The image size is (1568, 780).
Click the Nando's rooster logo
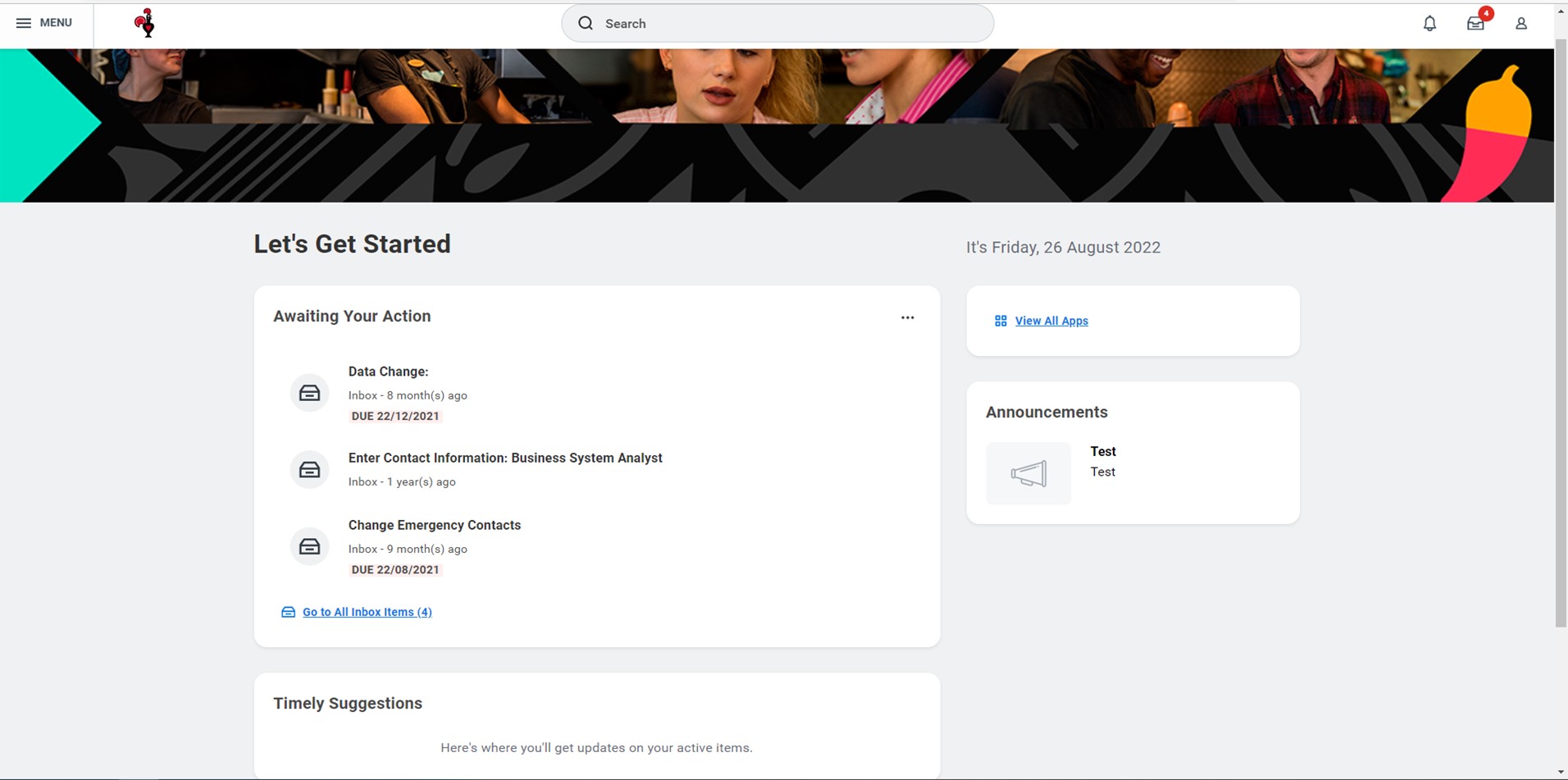(145, 23)
